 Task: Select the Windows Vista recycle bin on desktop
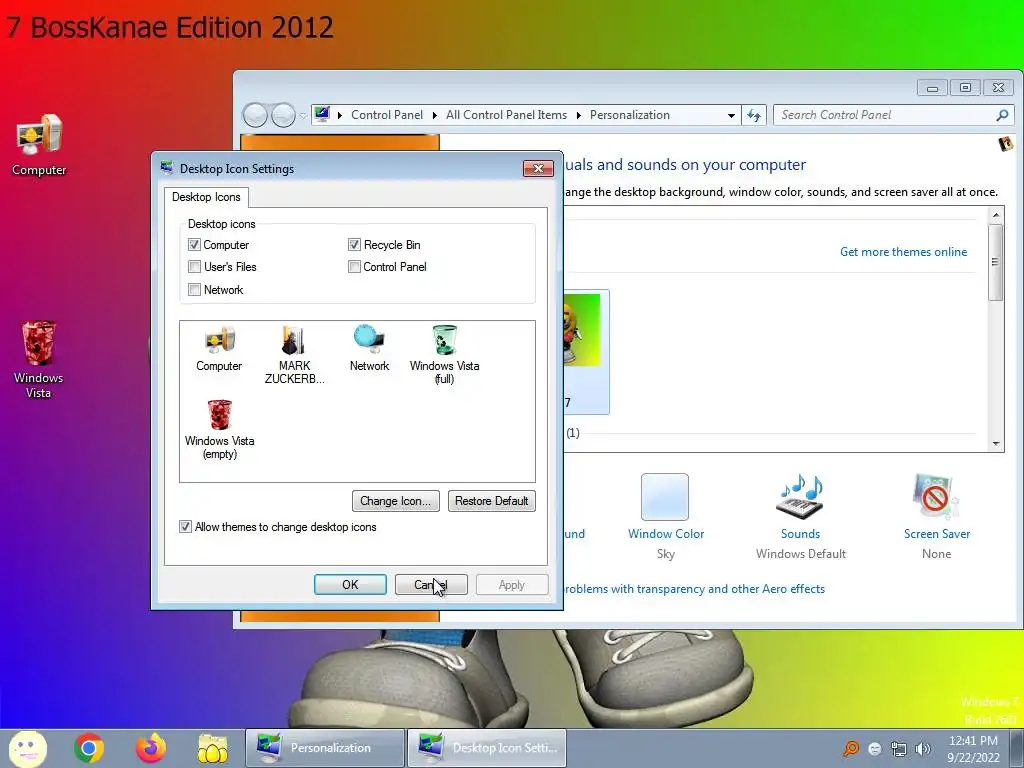[39, 359]
